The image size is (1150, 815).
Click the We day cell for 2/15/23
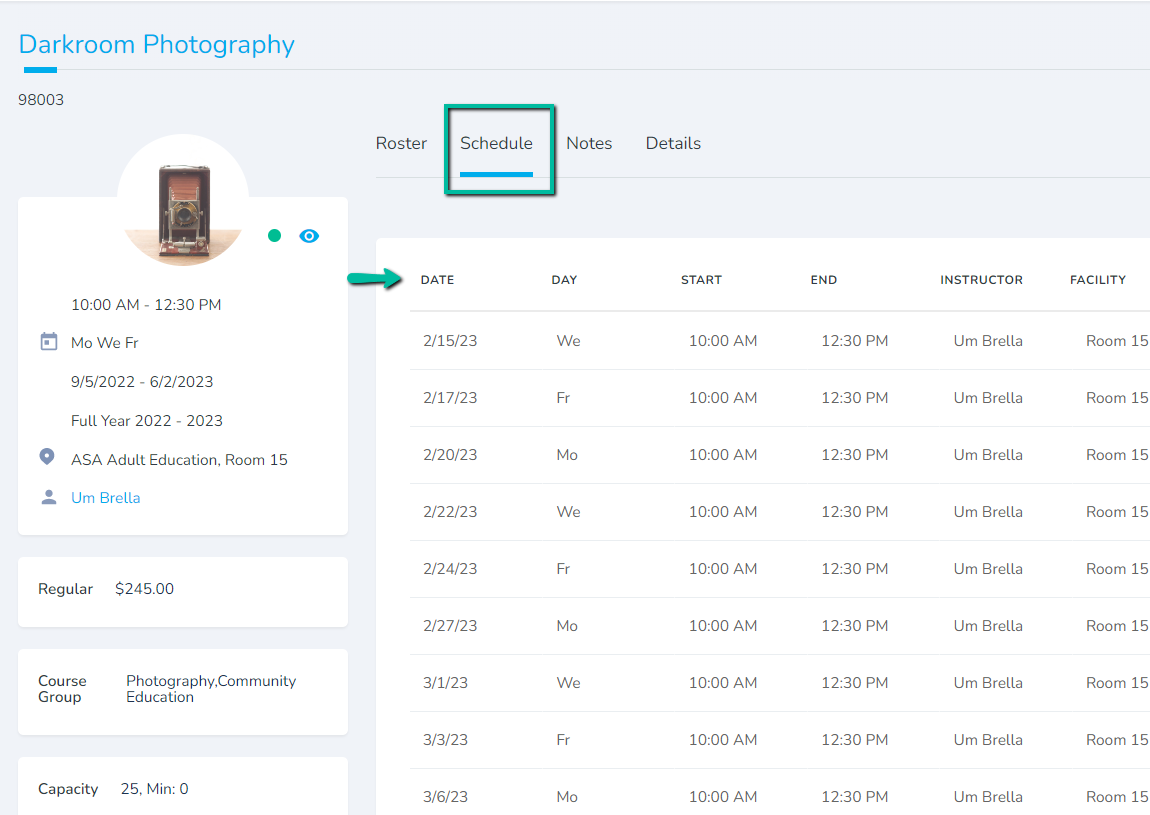(568, 340)
